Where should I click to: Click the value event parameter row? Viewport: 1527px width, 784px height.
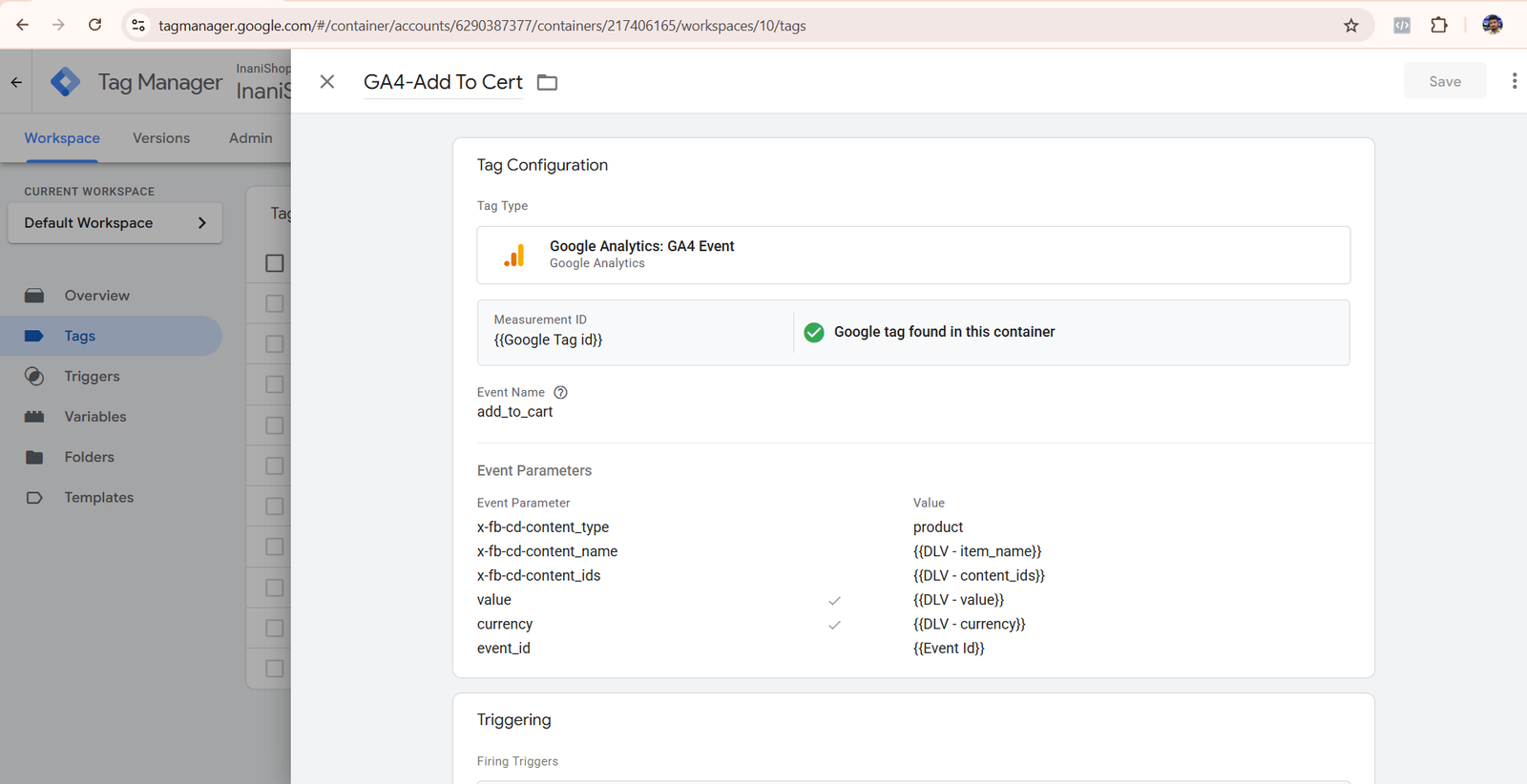tap(913, 600)
